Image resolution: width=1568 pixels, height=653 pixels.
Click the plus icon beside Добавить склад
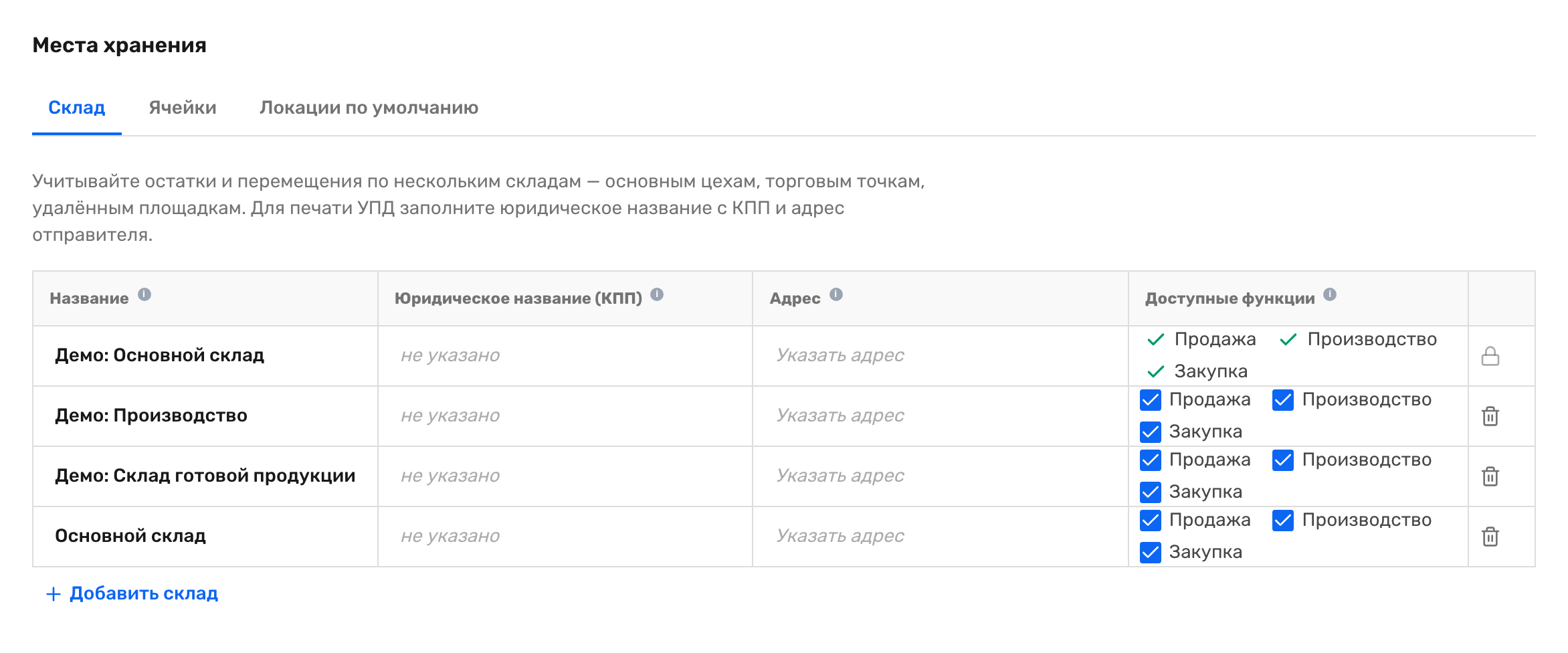point(54,594)
